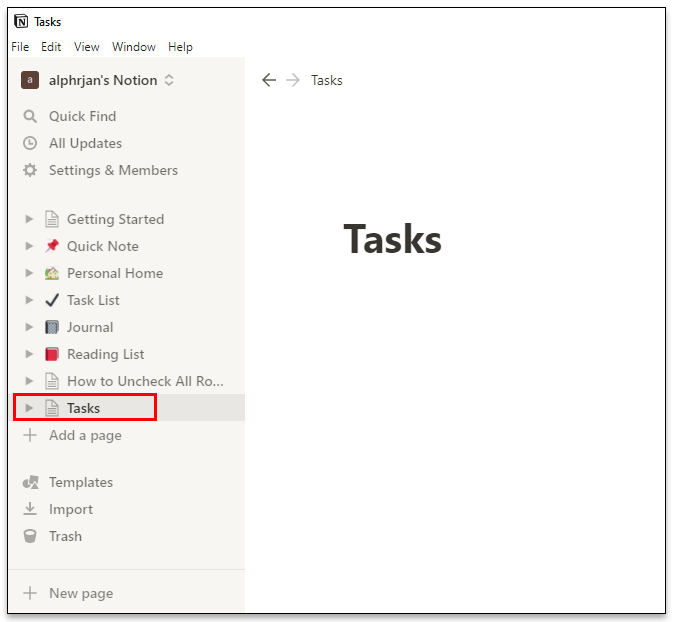Open the Trash bin icon
674x622 pixels.
[30, 536]
